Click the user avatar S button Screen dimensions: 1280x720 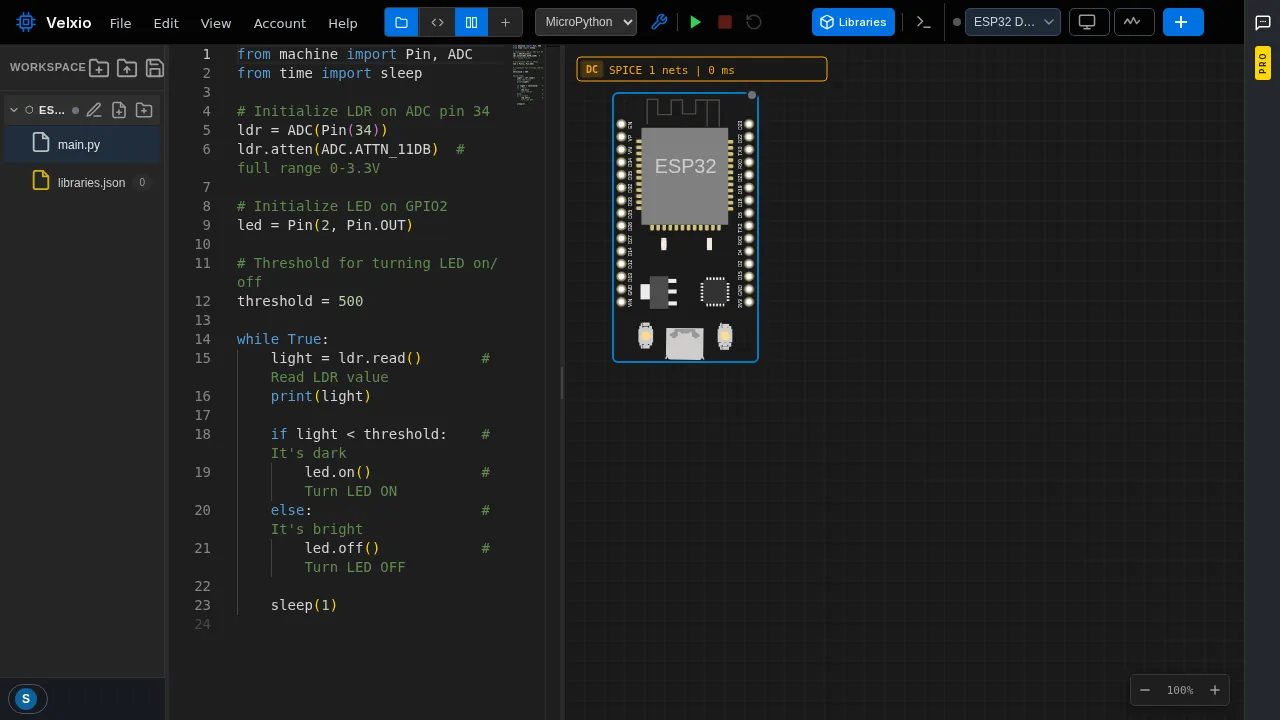tap(26, 699)
